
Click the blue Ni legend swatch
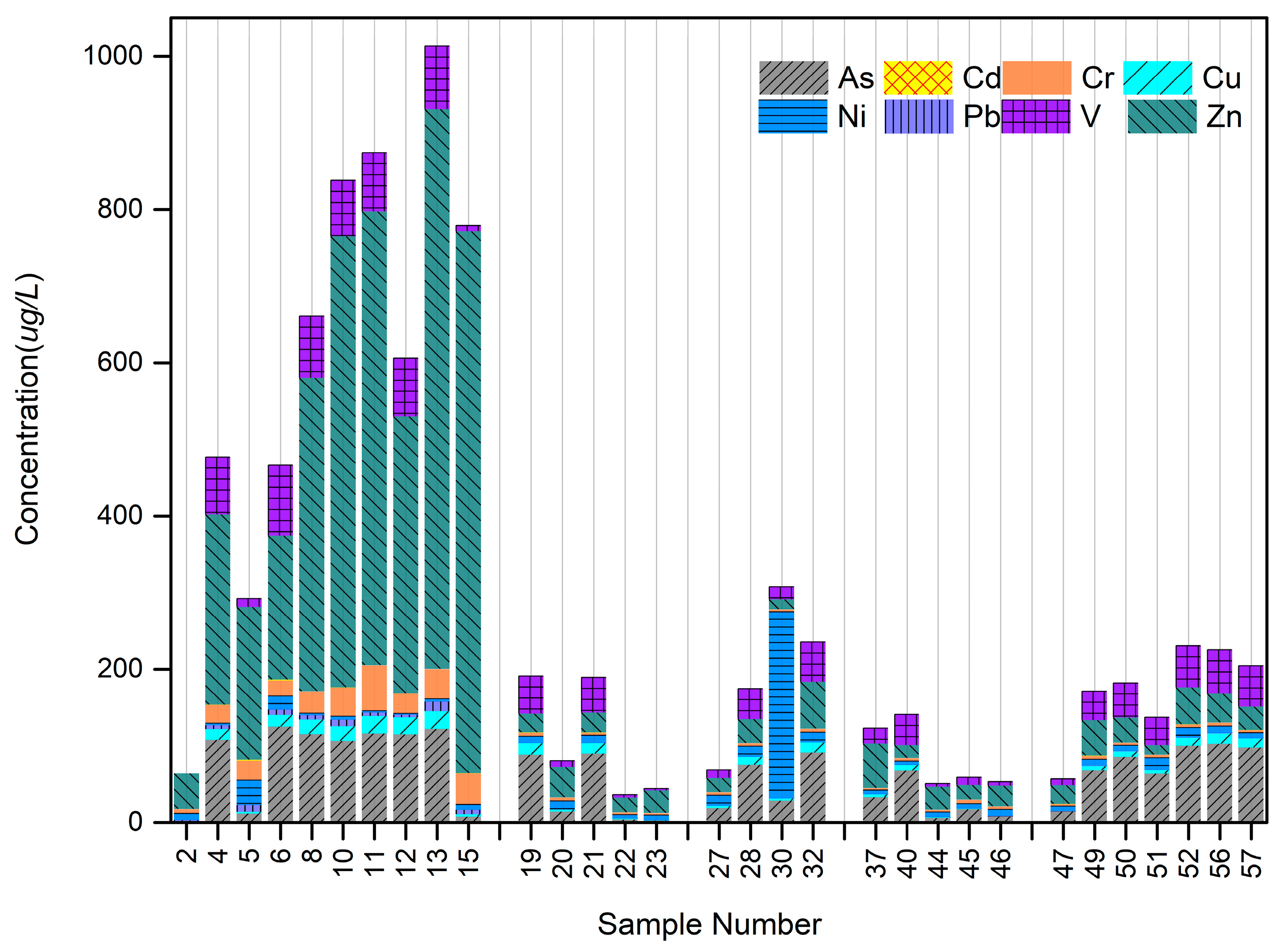pyautogui.click(x=793, y=116)
